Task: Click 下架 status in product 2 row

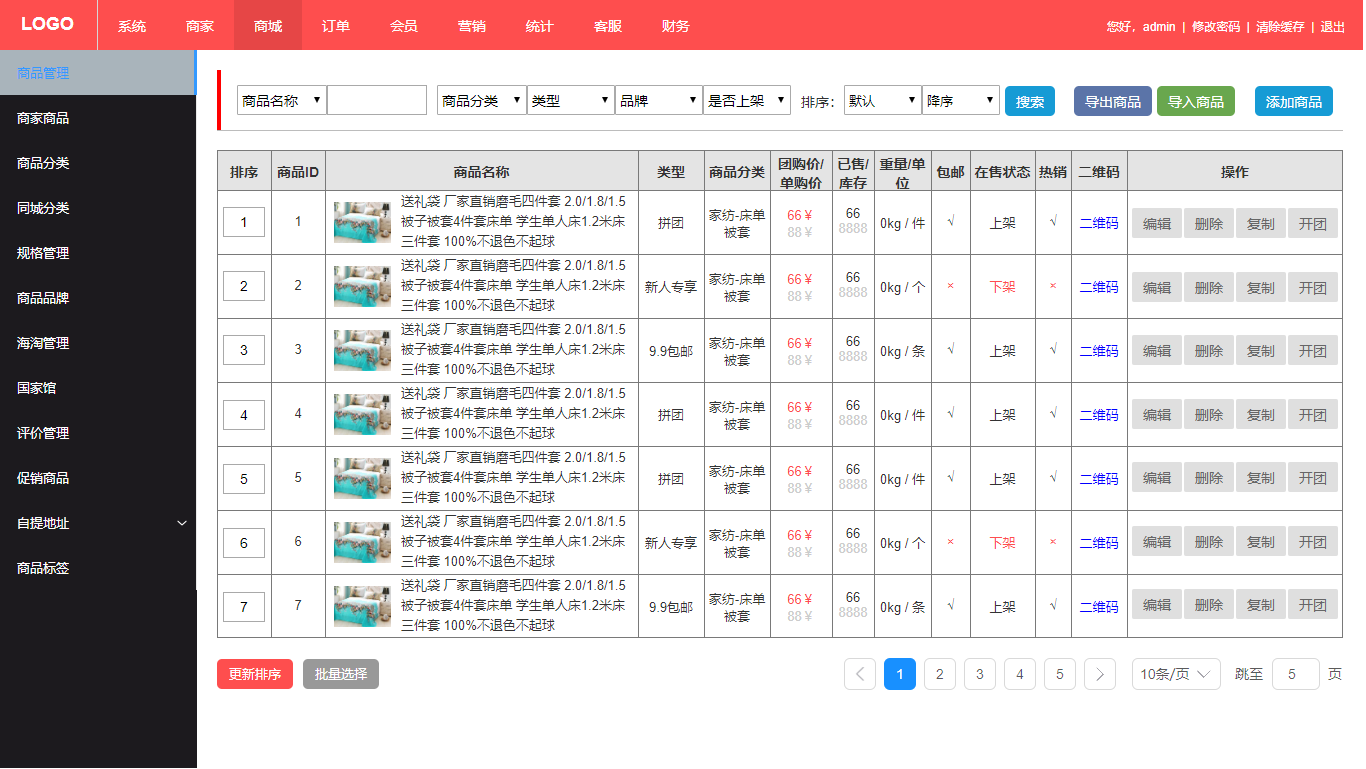Action: [x=1003, y=287]
